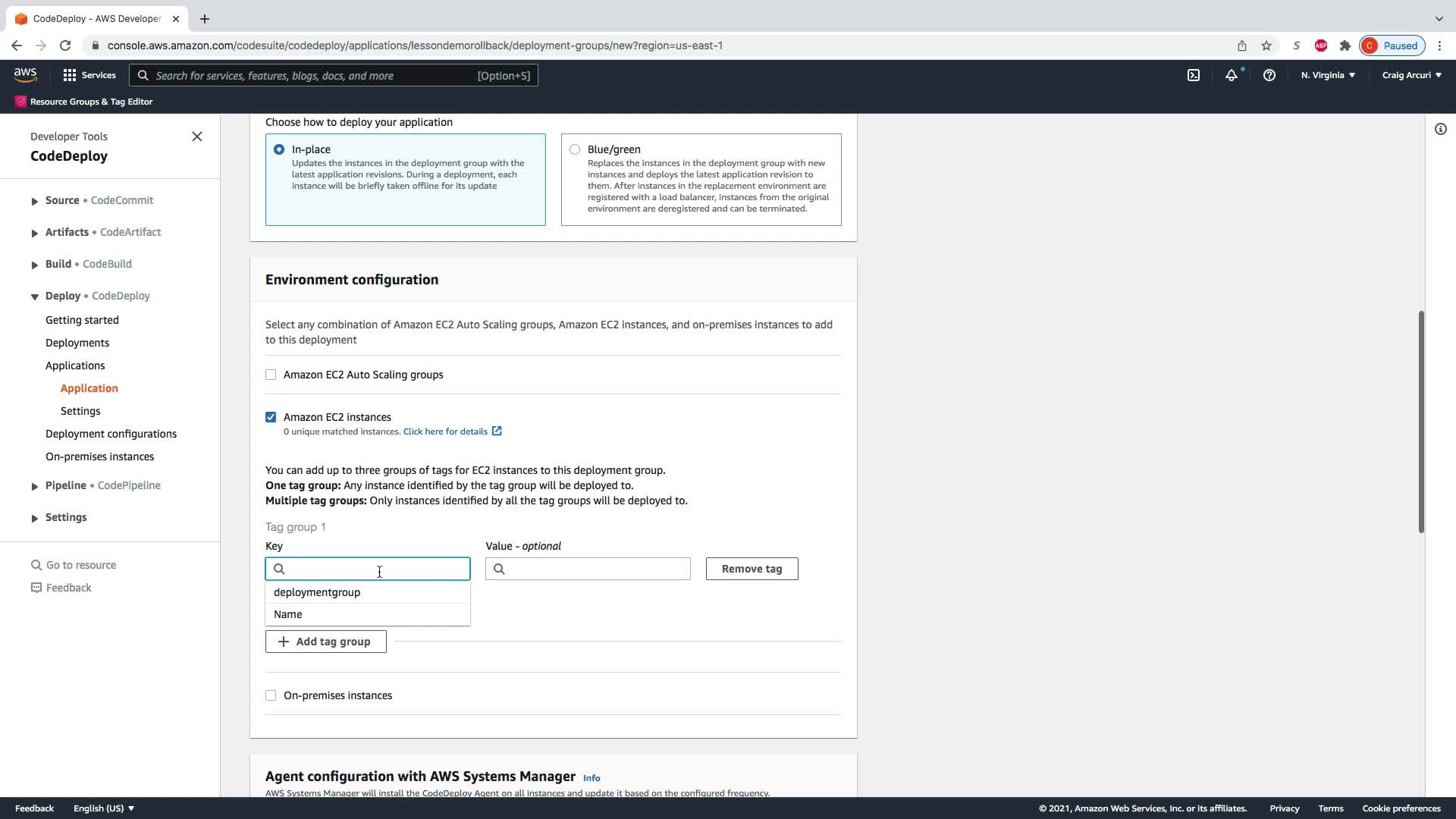Click the AWS logo home icon
This screenshot has height=819, width=1456.
[x=25, y=74]
